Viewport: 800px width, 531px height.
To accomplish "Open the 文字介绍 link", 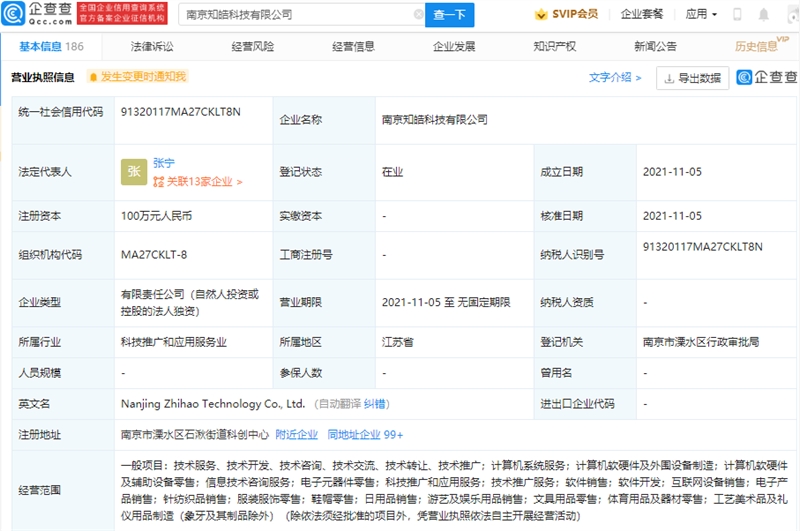I will pos(615,78).
